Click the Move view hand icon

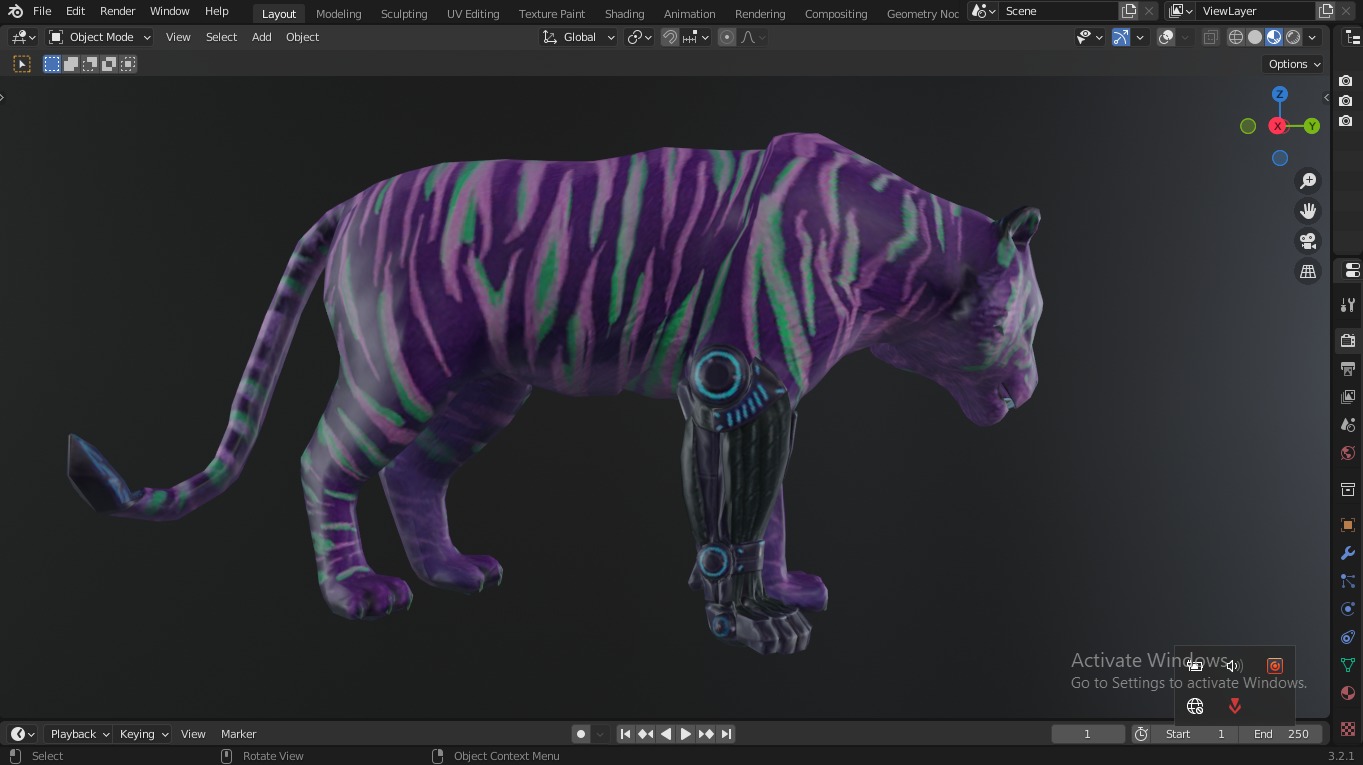pos(1308,211)
